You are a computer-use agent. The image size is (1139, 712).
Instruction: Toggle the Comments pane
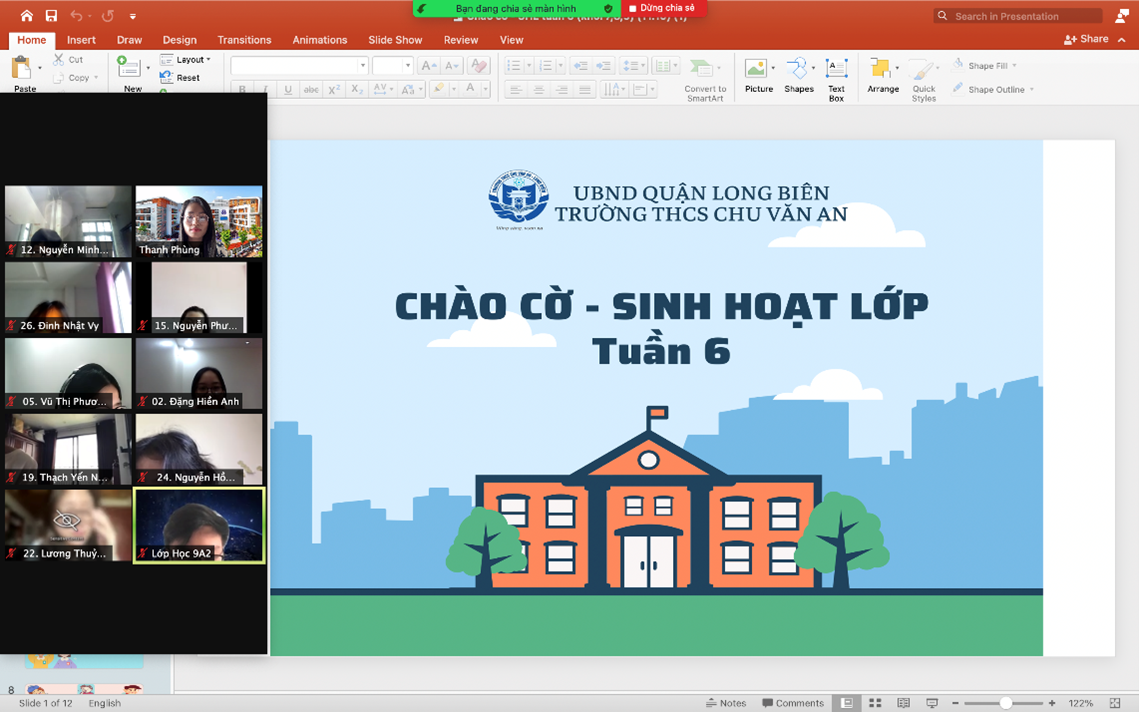pos(792,703)
